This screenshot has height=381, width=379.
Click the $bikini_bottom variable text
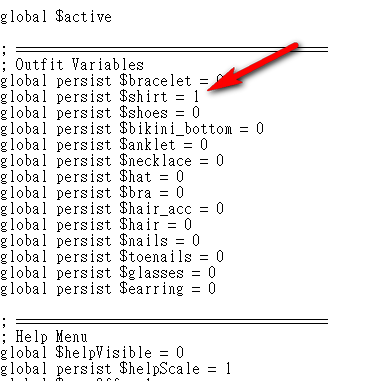(176, 129)
